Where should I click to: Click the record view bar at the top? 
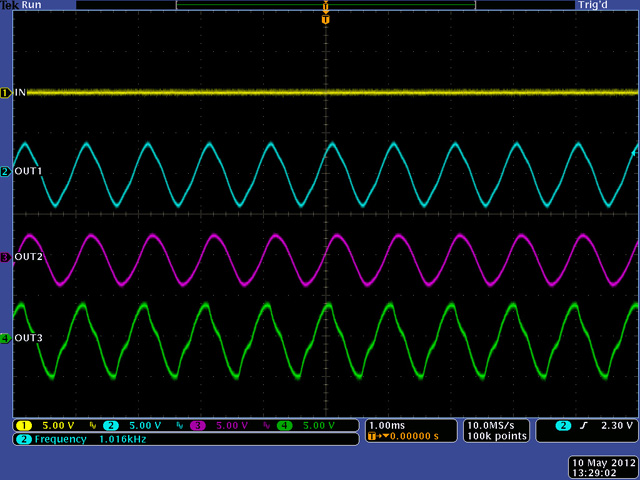click(x=325, y=5)
